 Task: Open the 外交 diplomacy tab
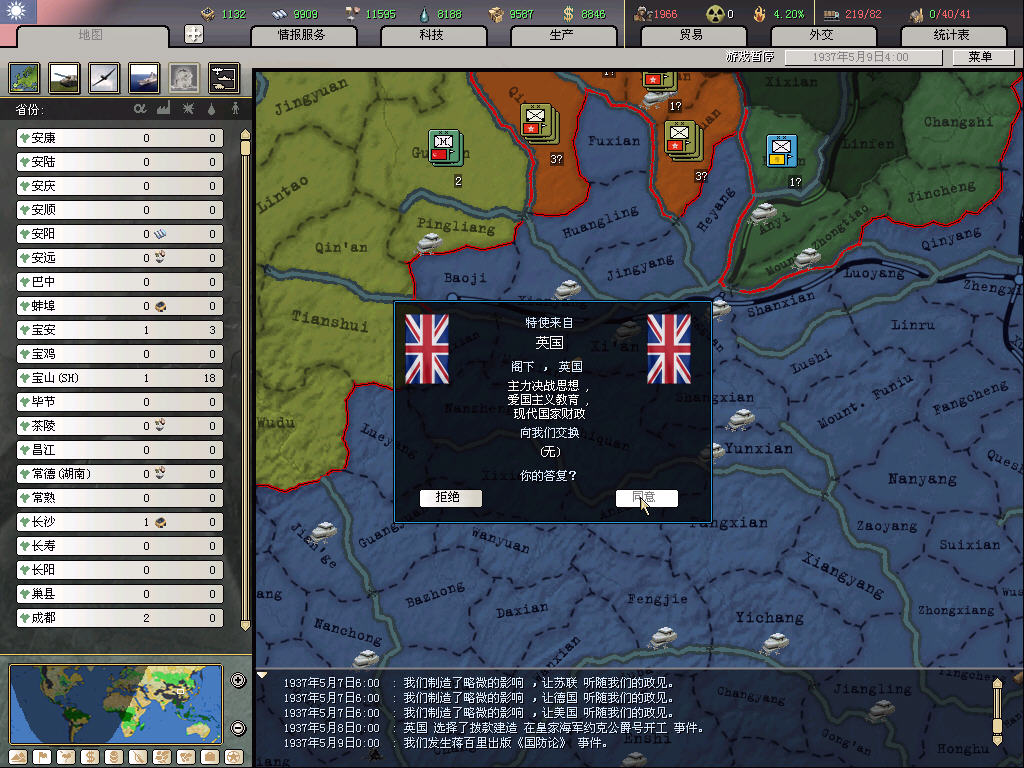pyautogui.click(x=822, y=35)
